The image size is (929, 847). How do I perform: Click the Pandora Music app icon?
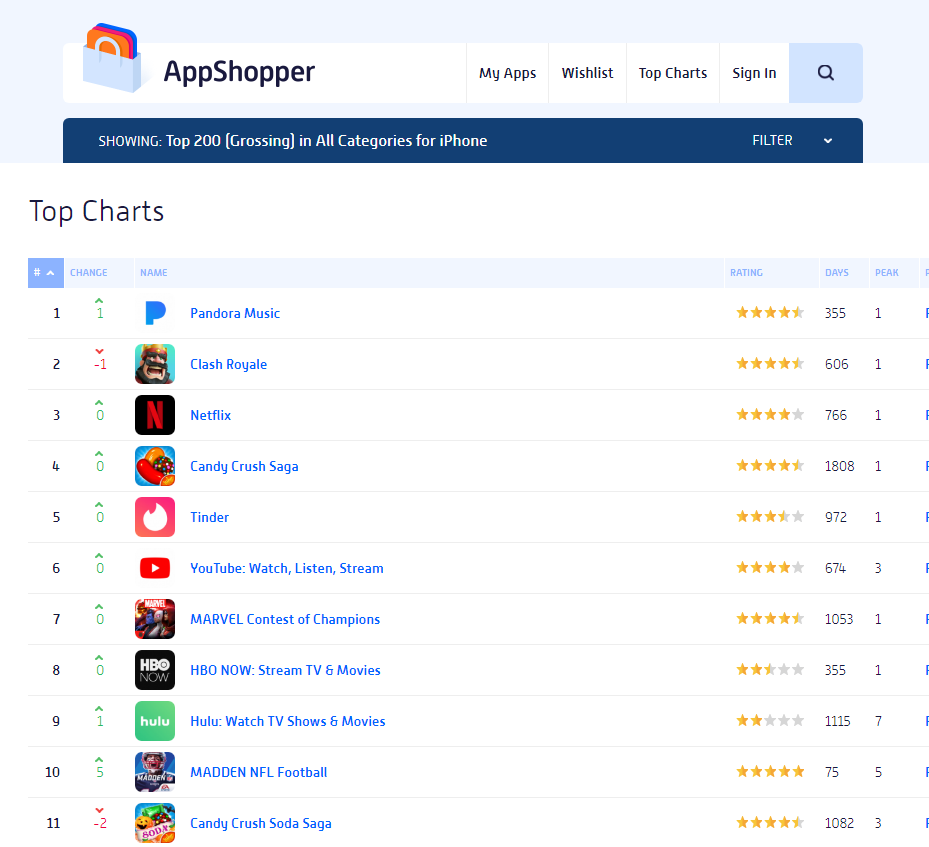tap(155, 313)
